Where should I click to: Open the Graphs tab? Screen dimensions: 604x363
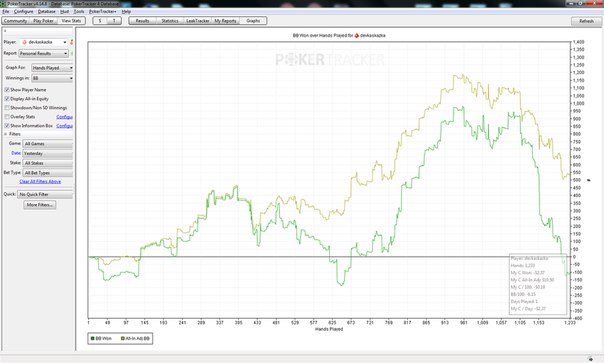coord(253,21)
